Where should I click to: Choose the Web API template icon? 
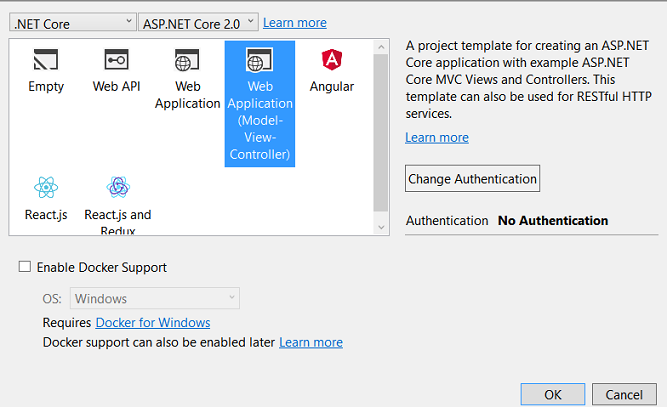pyautogui.click(x=117, y=60)
